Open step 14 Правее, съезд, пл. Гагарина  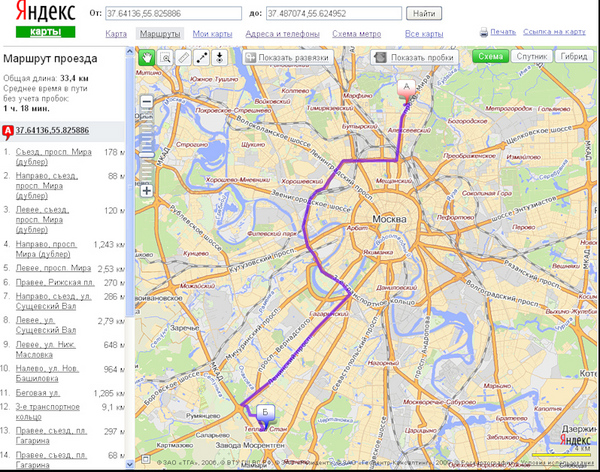(51, 460)
